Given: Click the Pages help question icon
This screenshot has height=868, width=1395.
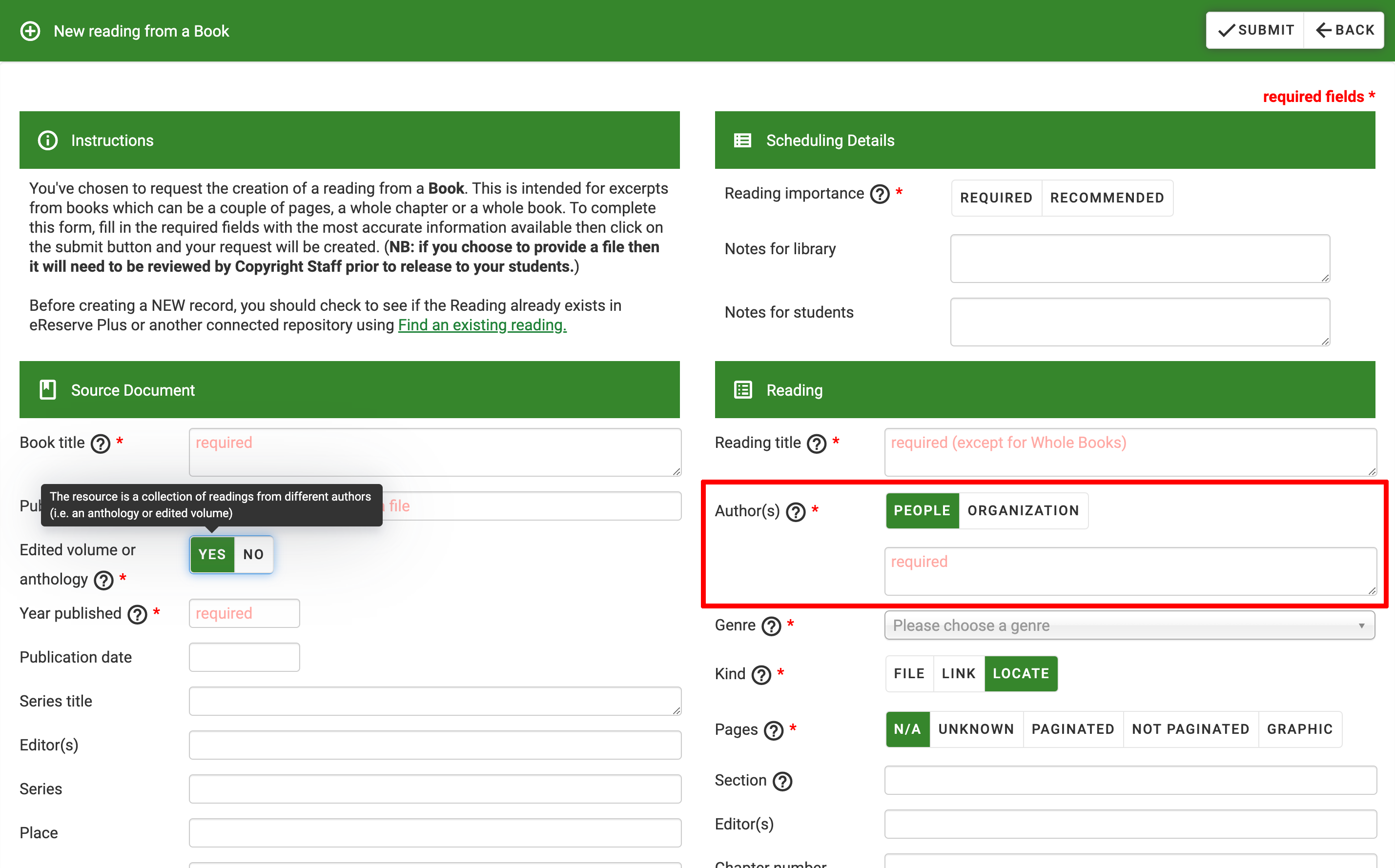Looking at the screenshot, I should [774, 730].
